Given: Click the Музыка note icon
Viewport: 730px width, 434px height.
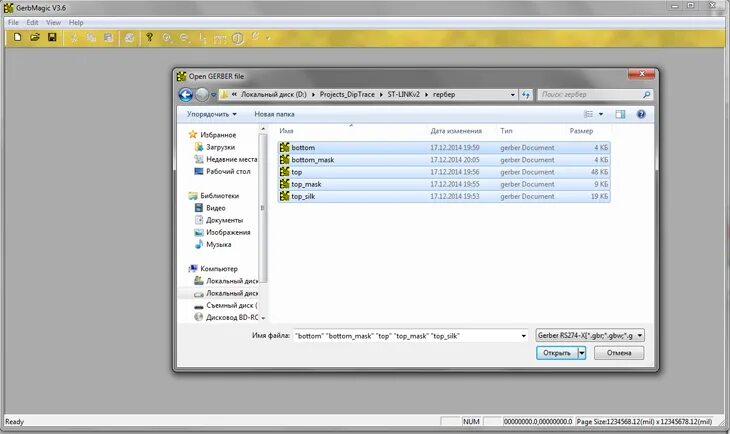Looking at the screenshot, I should tap(199, 244).
